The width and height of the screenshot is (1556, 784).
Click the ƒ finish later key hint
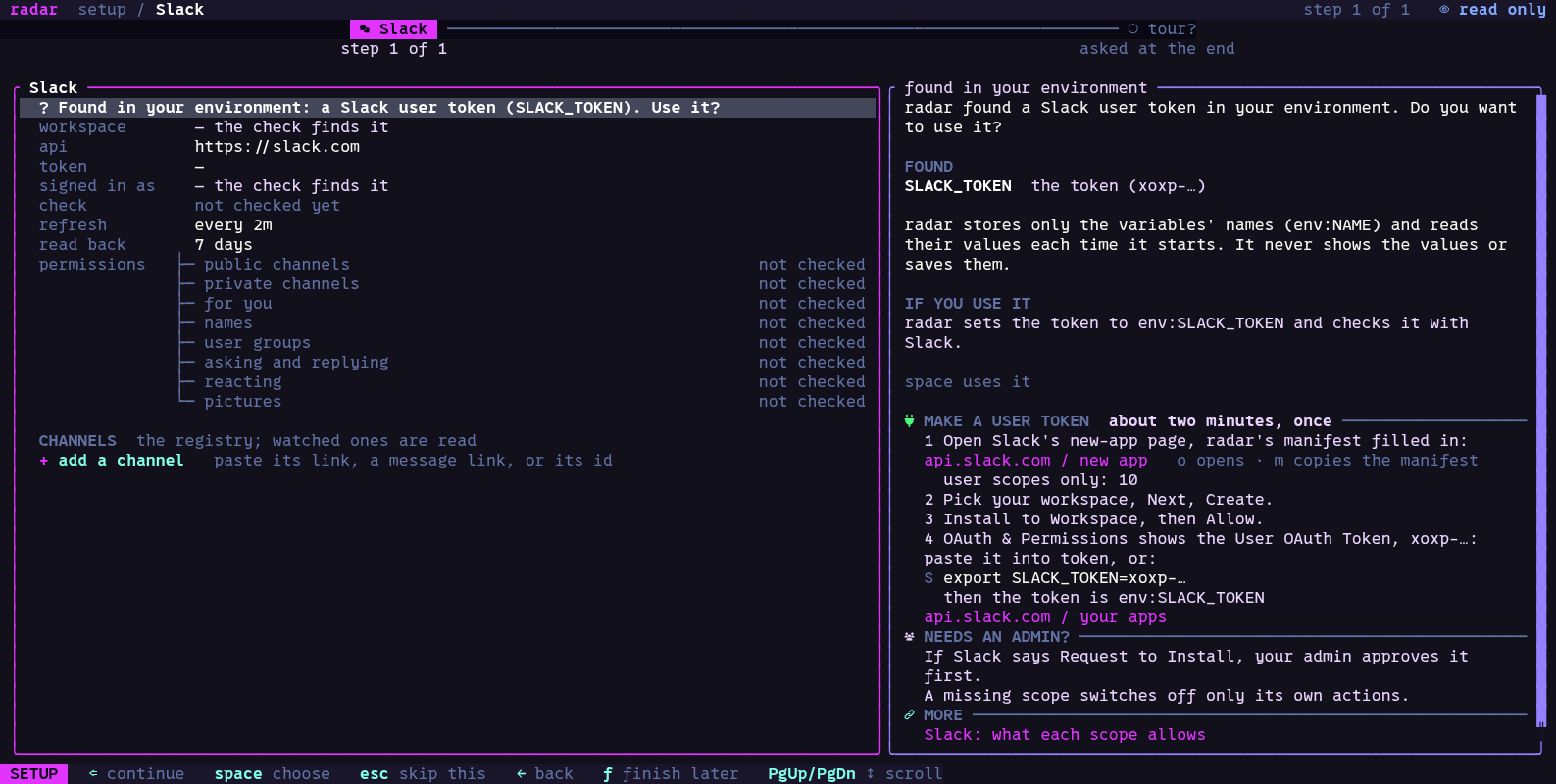pos(671,774)
